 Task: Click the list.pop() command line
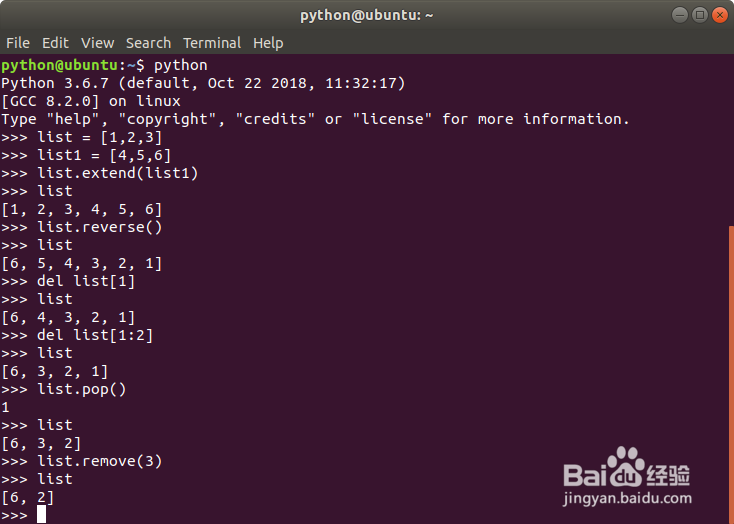[82, 389]
